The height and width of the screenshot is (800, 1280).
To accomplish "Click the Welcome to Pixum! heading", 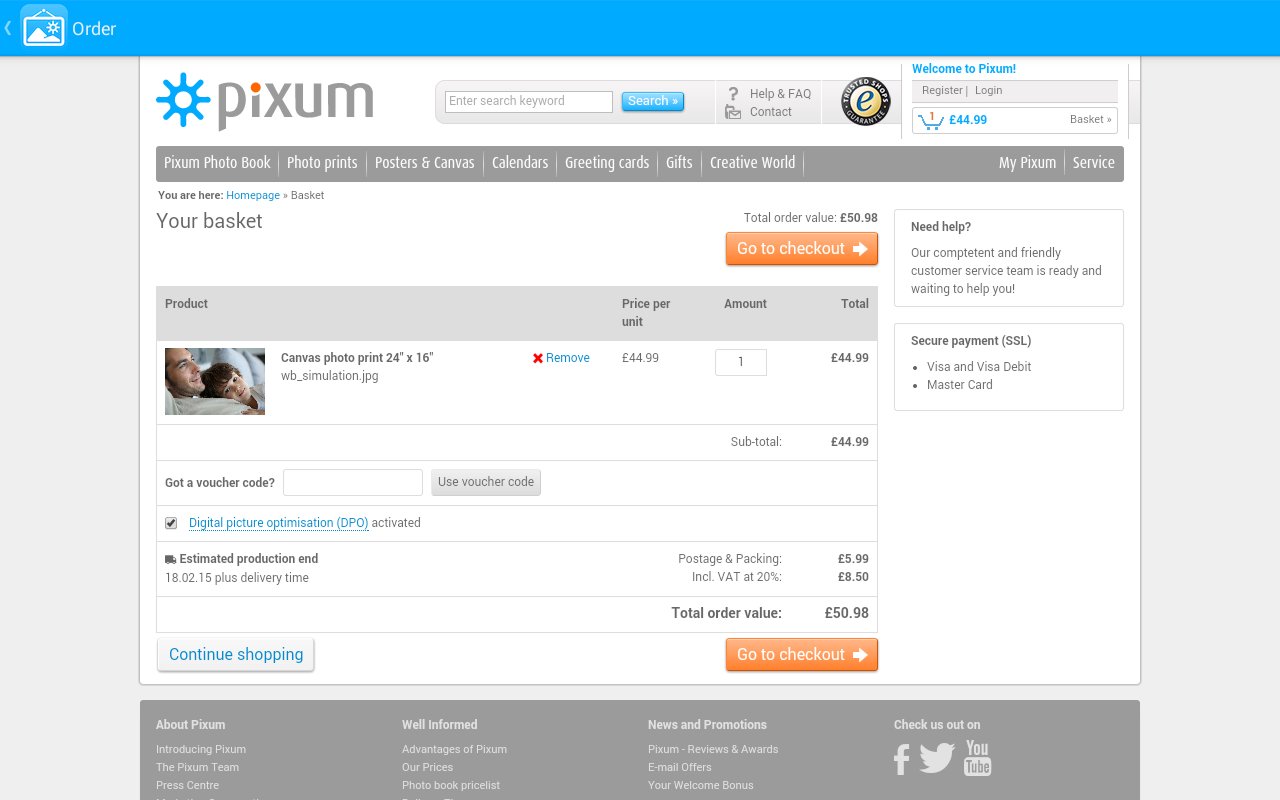I will [x=964, y=69].
